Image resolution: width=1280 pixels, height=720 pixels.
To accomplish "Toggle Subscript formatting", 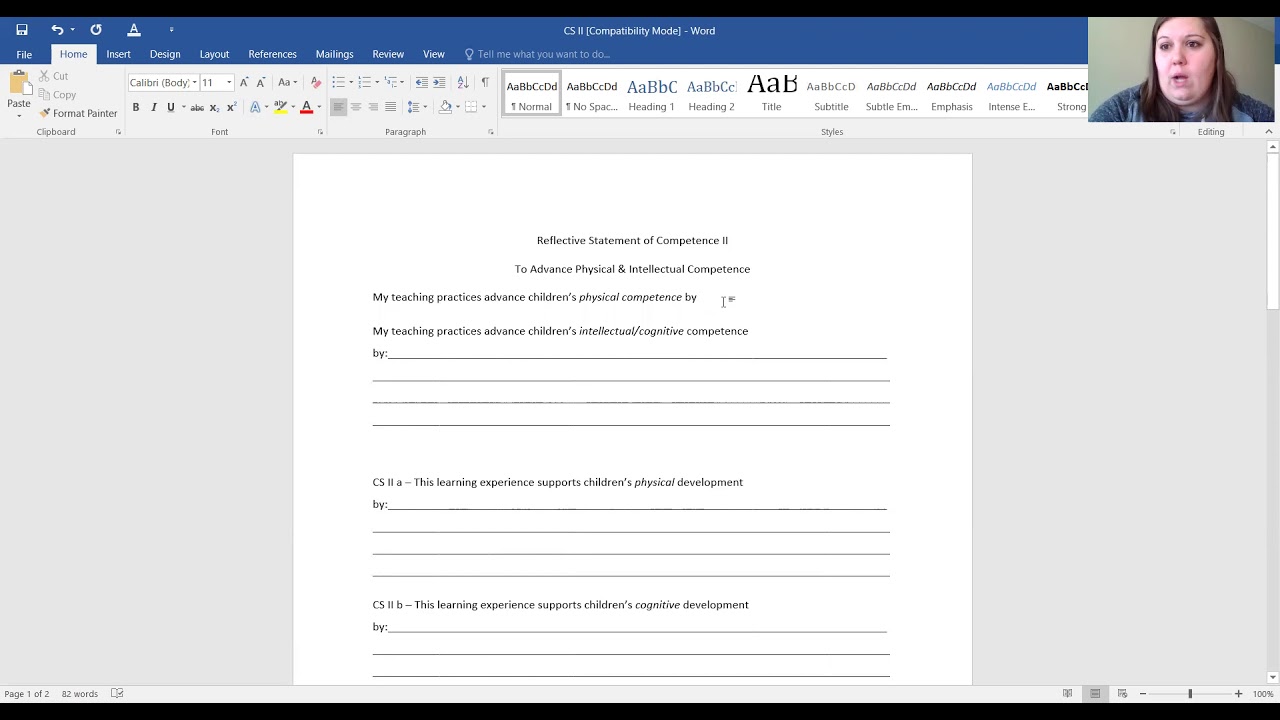I will click(x=215, y=107).
